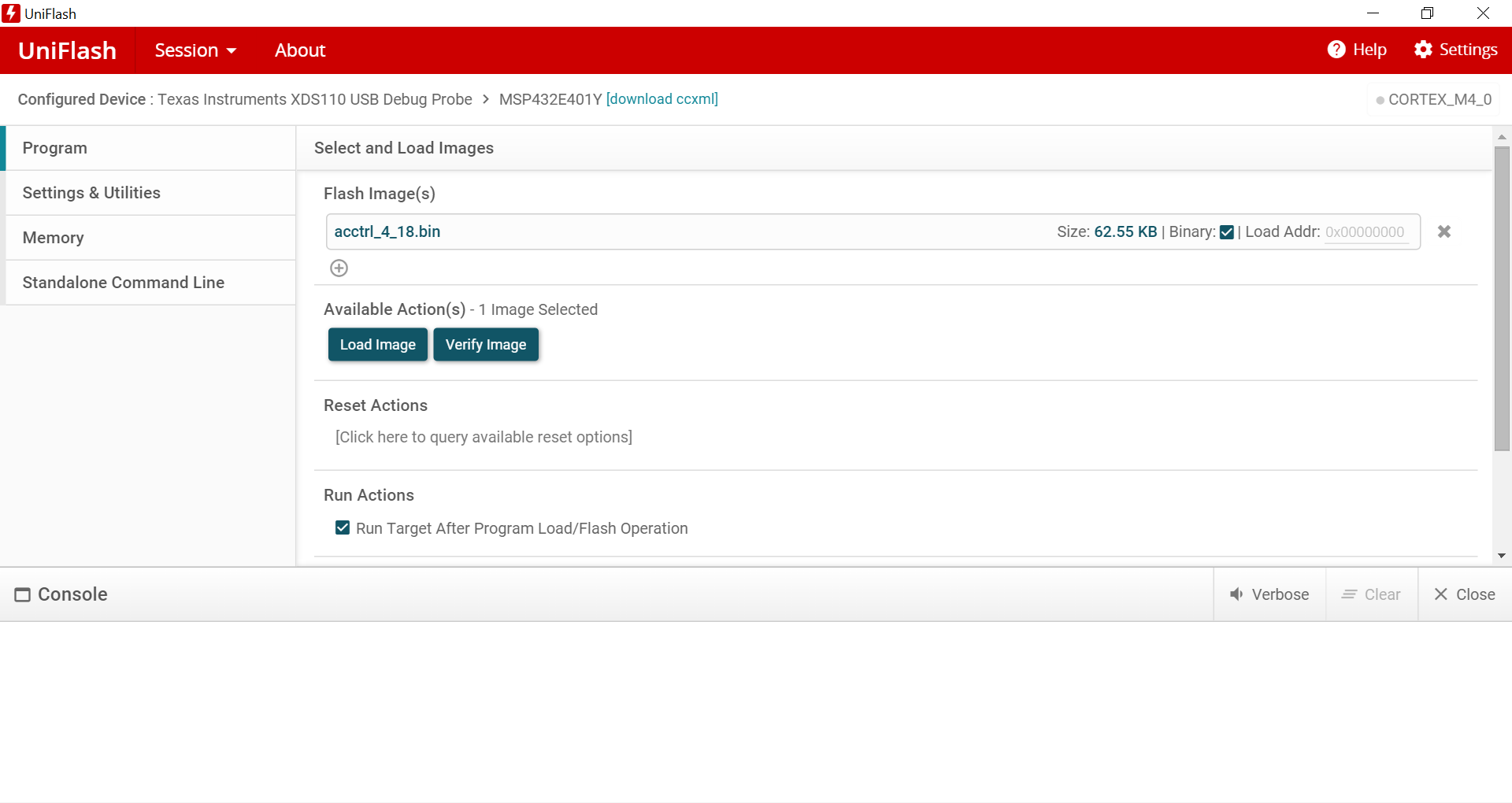Disable Run Target After Program Load option

[x=343, y=528]
